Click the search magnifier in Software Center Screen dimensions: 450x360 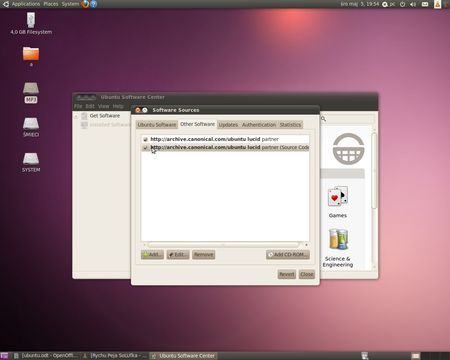323,119
